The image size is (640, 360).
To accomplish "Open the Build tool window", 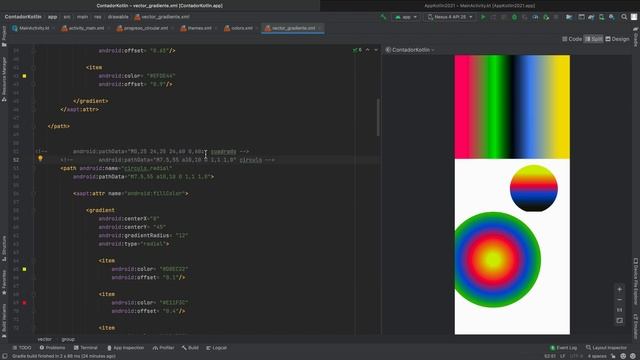I will [x=190, y=348].
